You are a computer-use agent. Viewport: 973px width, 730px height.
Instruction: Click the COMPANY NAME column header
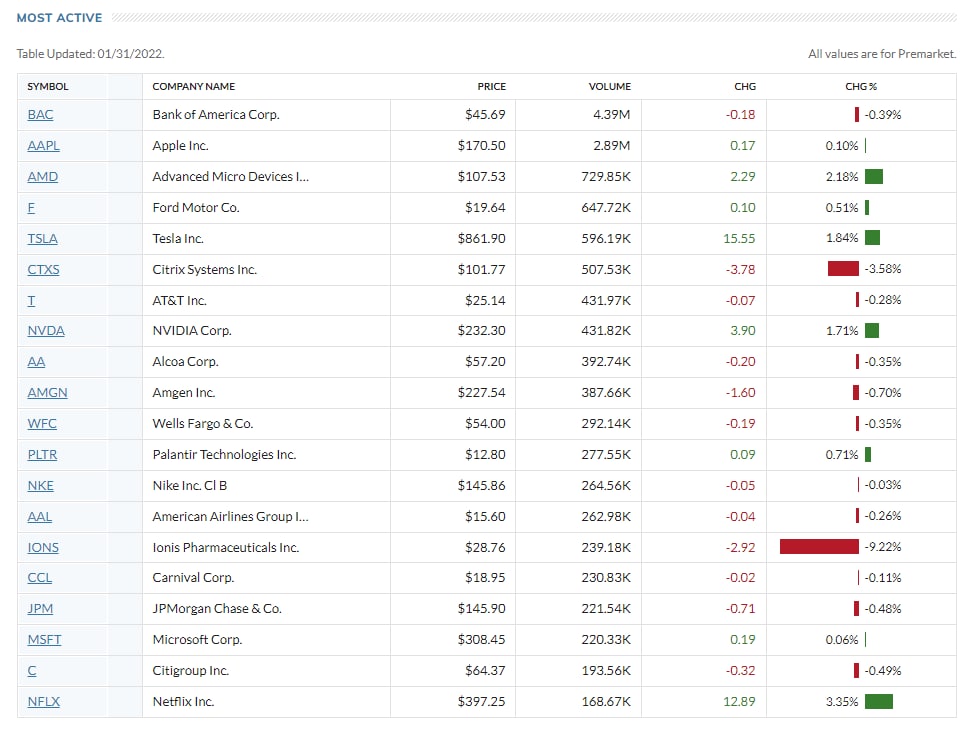tap(194, 87)
